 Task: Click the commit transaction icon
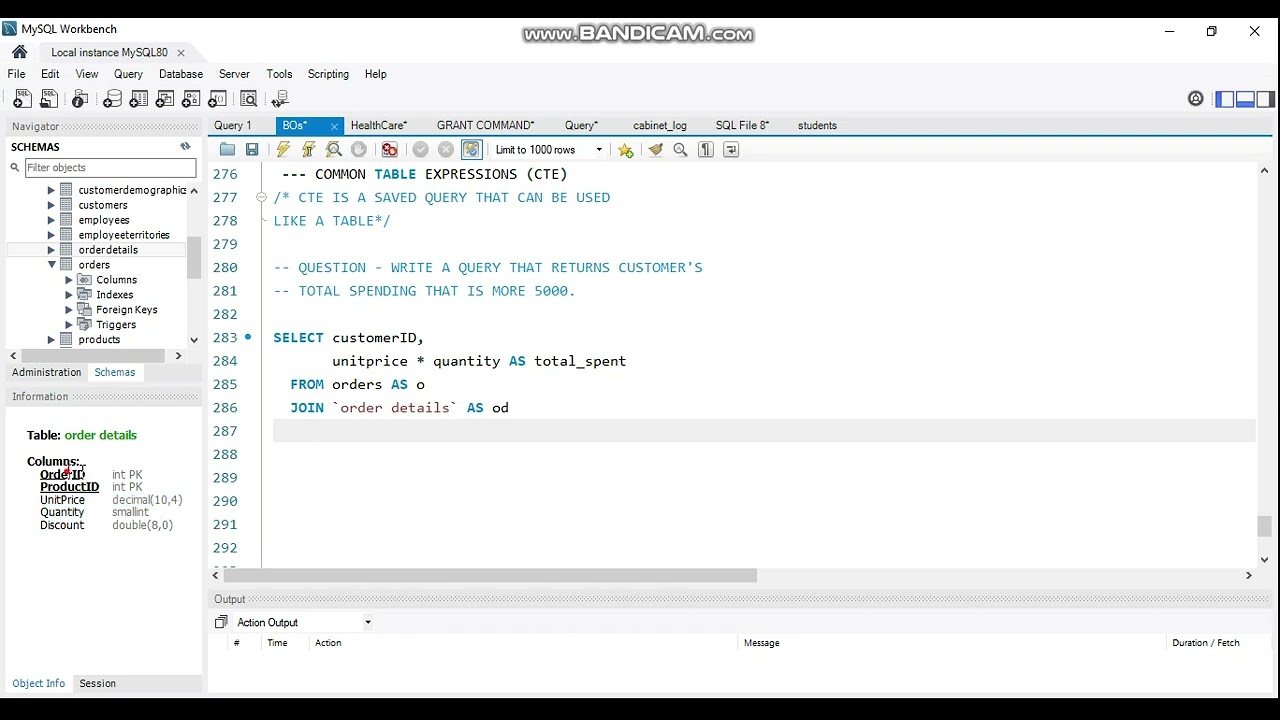(x=421, y=150)
